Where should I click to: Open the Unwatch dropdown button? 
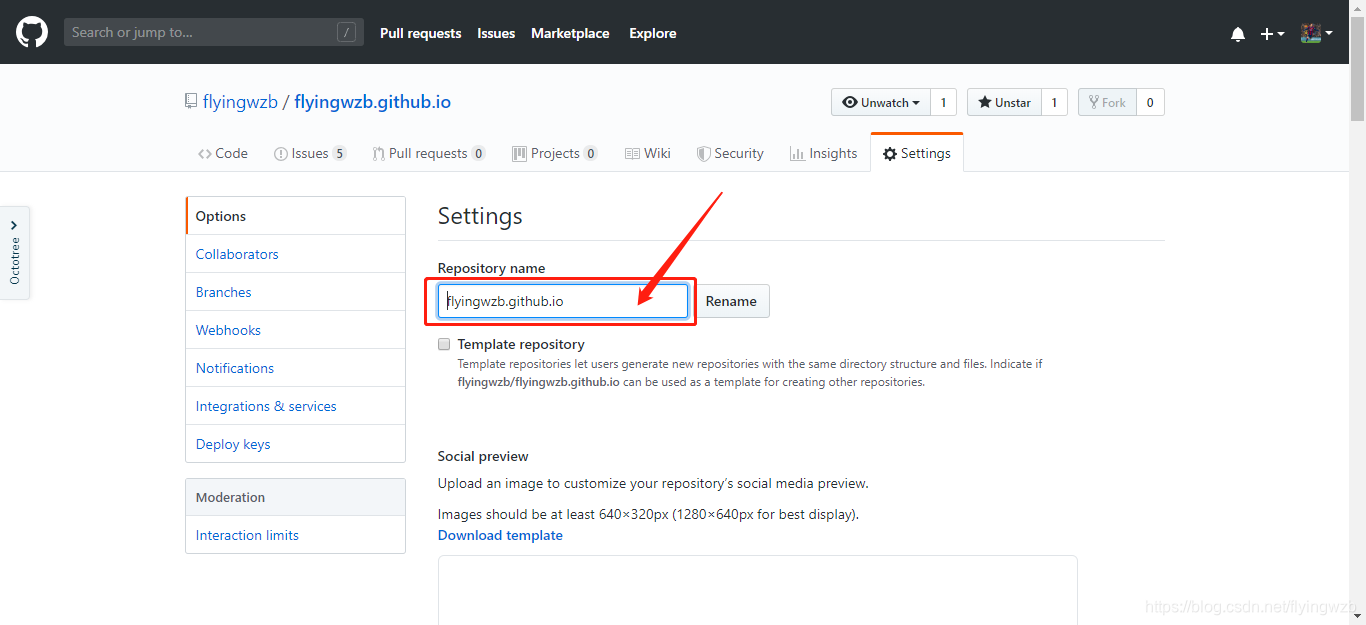(881, 102)
